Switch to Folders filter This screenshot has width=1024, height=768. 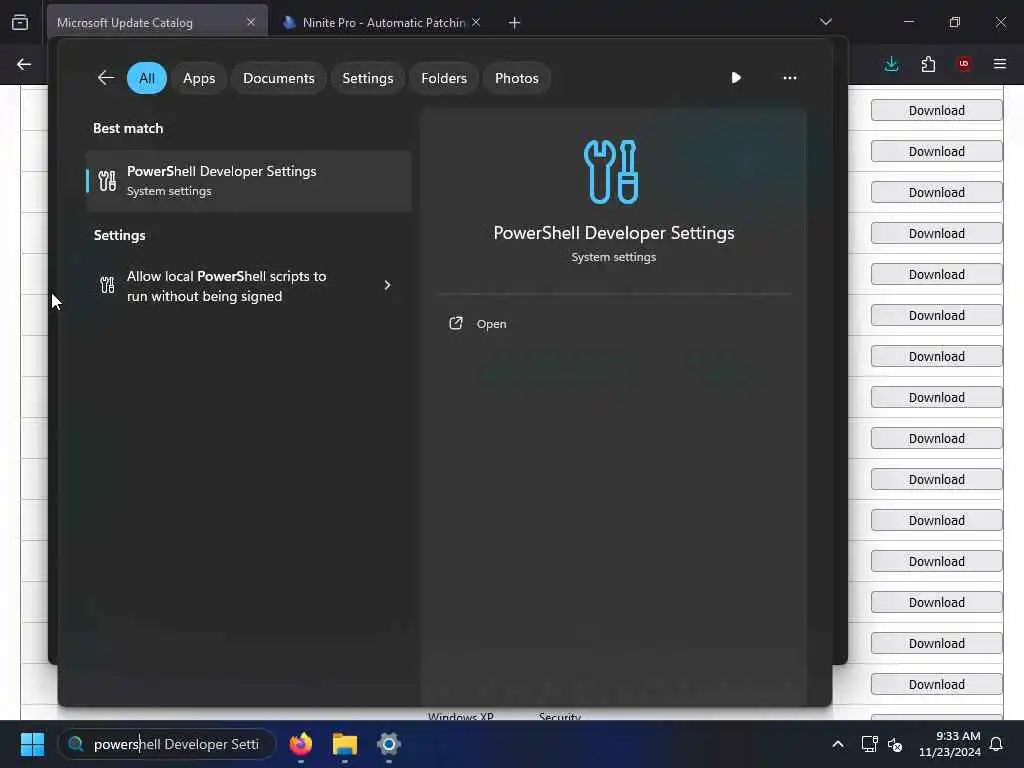tap(444, 78)
